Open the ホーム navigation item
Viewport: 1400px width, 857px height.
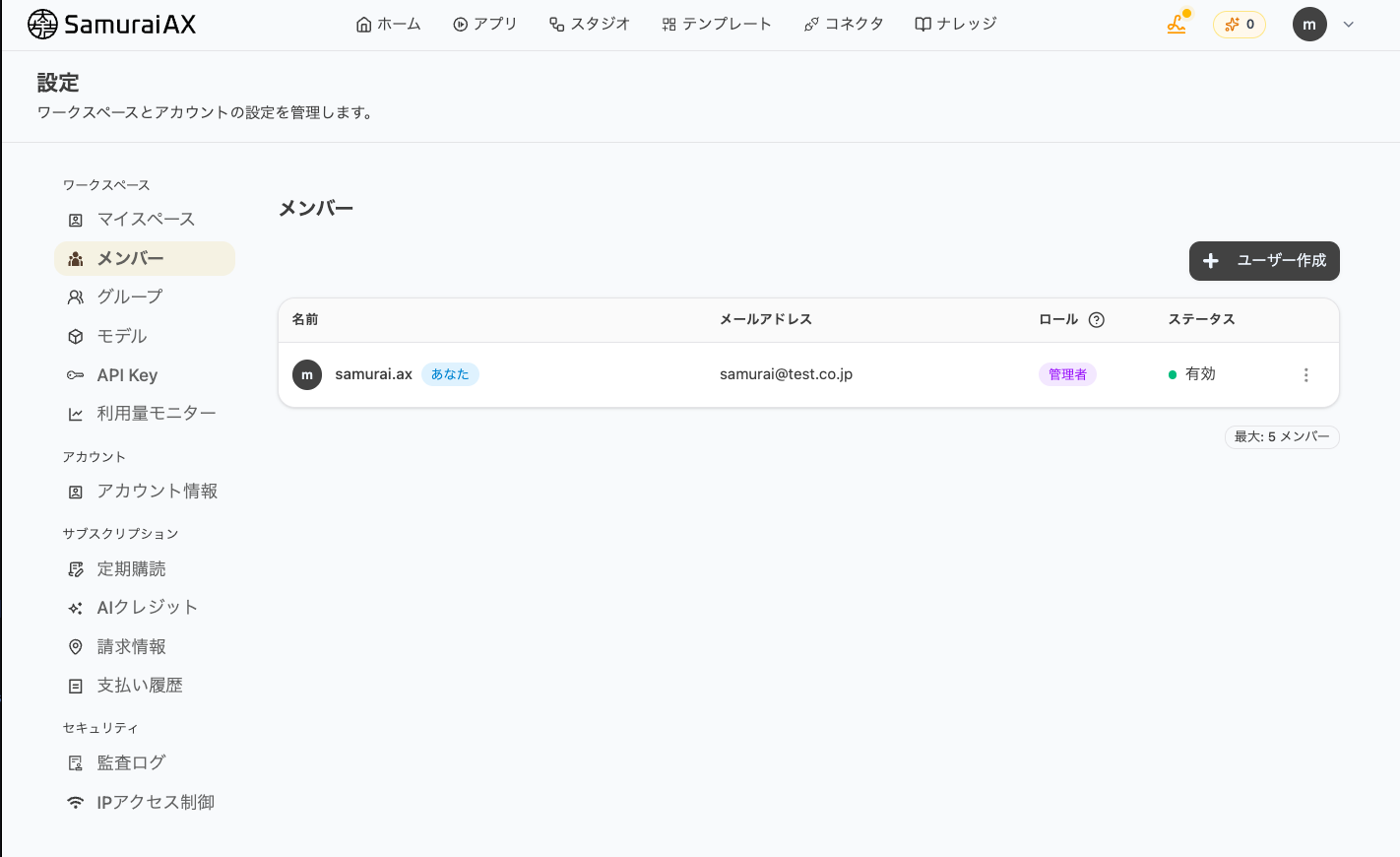[388, 24]
